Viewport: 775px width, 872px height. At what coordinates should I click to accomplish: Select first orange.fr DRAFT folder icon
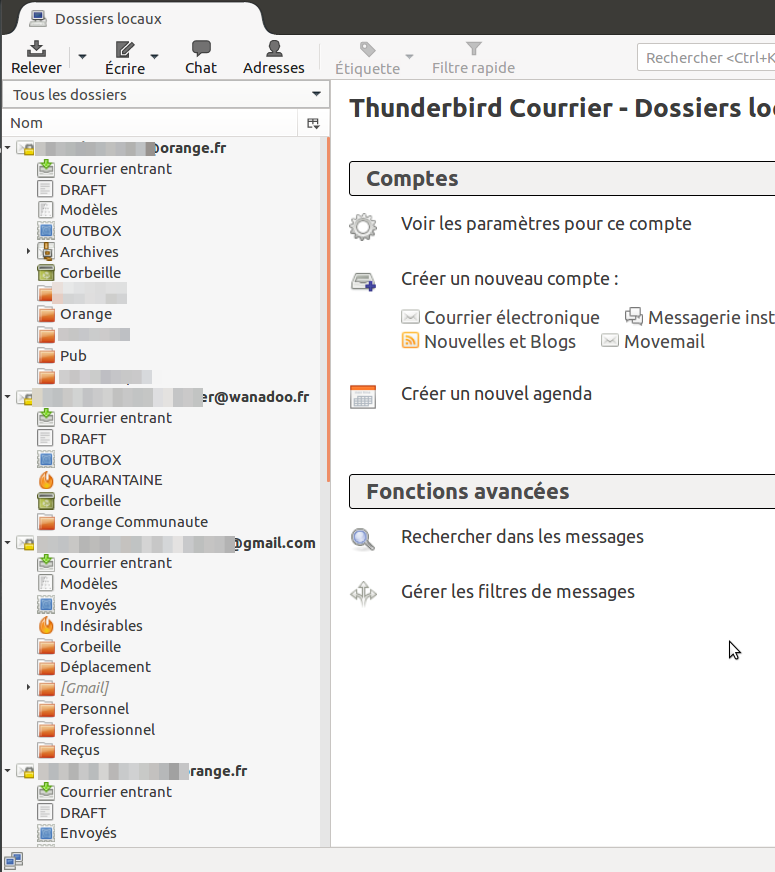pos(46,190)
